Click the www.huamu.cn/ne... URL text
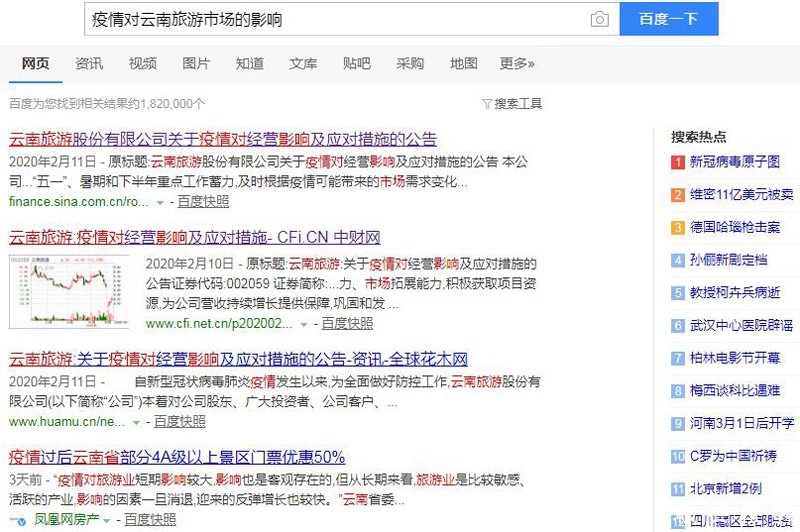The width and height of the screenshot is (800, 532). (x=67, y=422)
